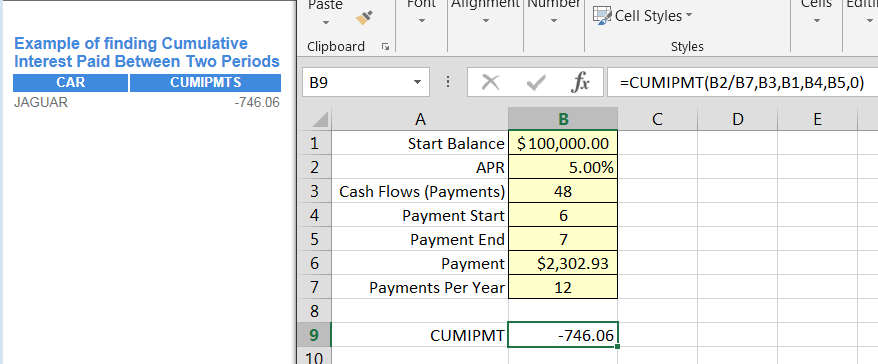
Task: Click the APR label cell
Action: [x=421, y=167]
